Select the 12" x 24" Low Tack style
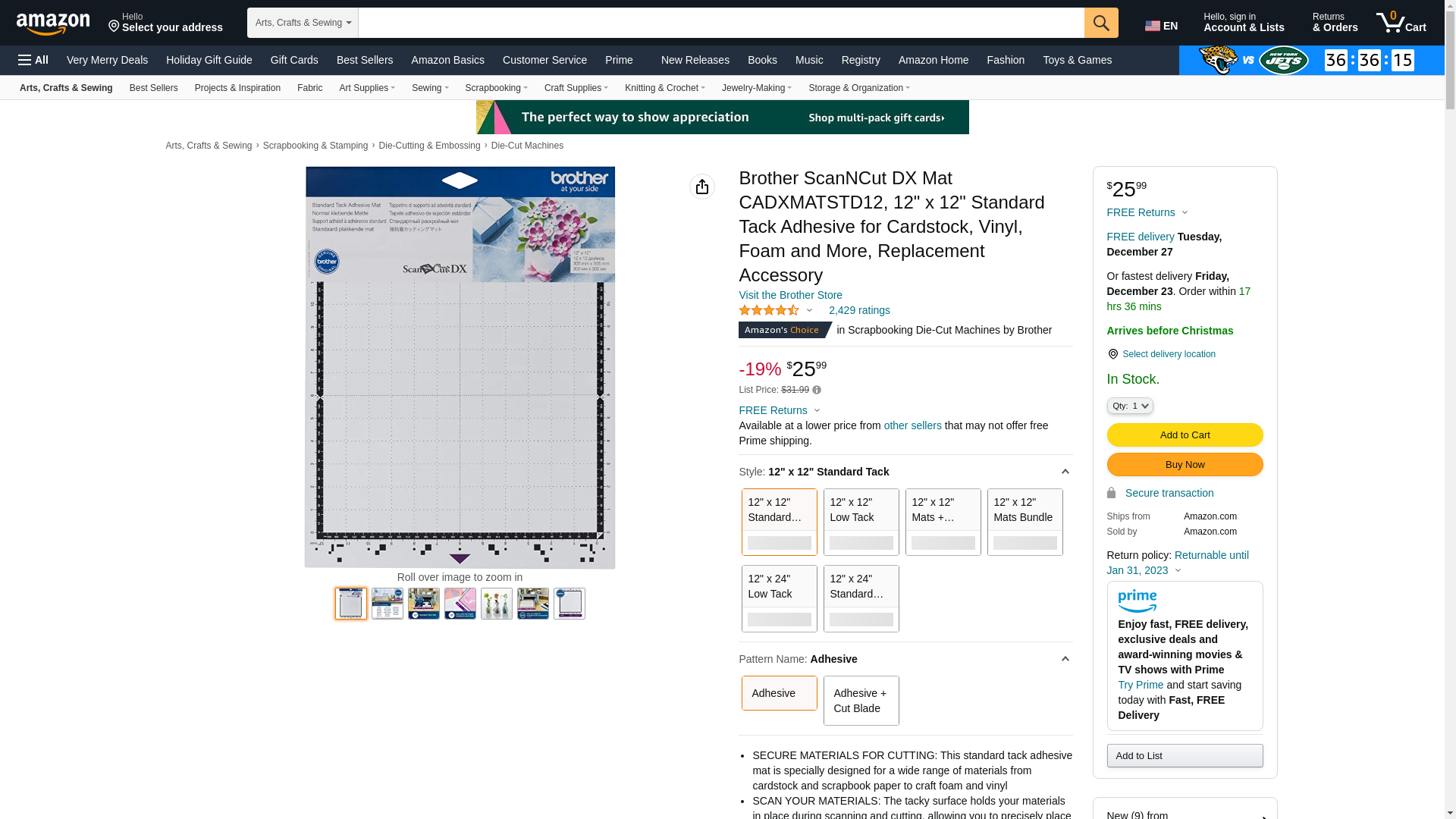The image size is (1456, 819). coord(779,598)
